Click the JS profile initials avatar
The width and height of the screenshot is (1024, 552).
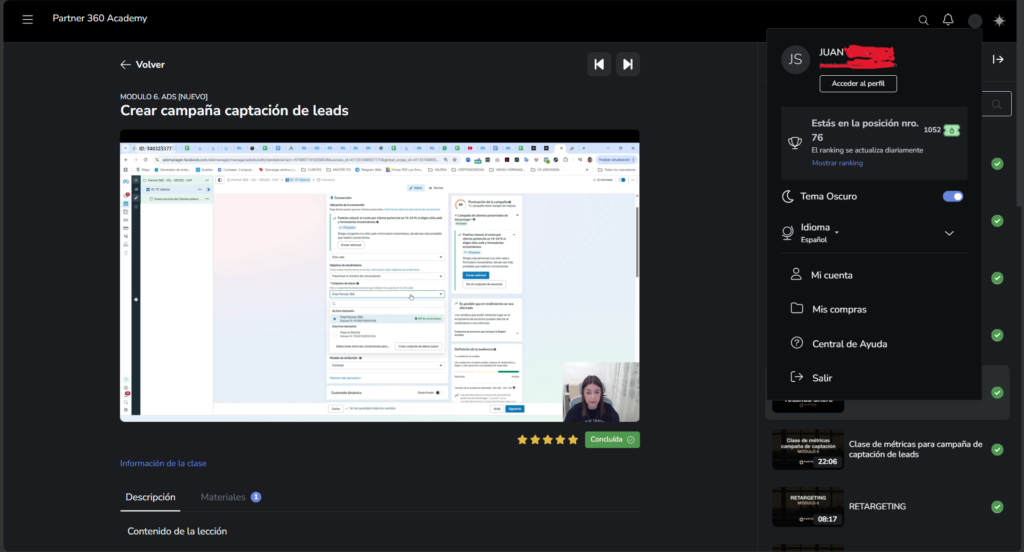(795, 59)
